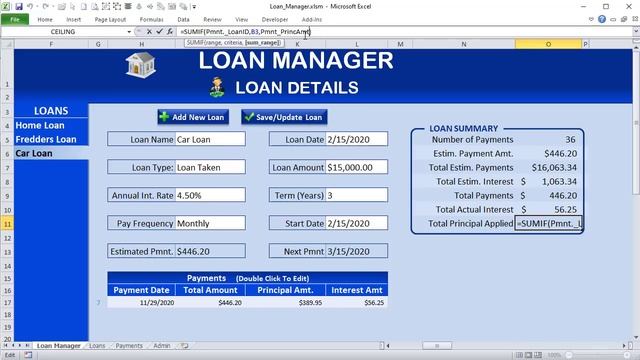
Task: Click the Start Date field
Action: [x=356, y=223]
